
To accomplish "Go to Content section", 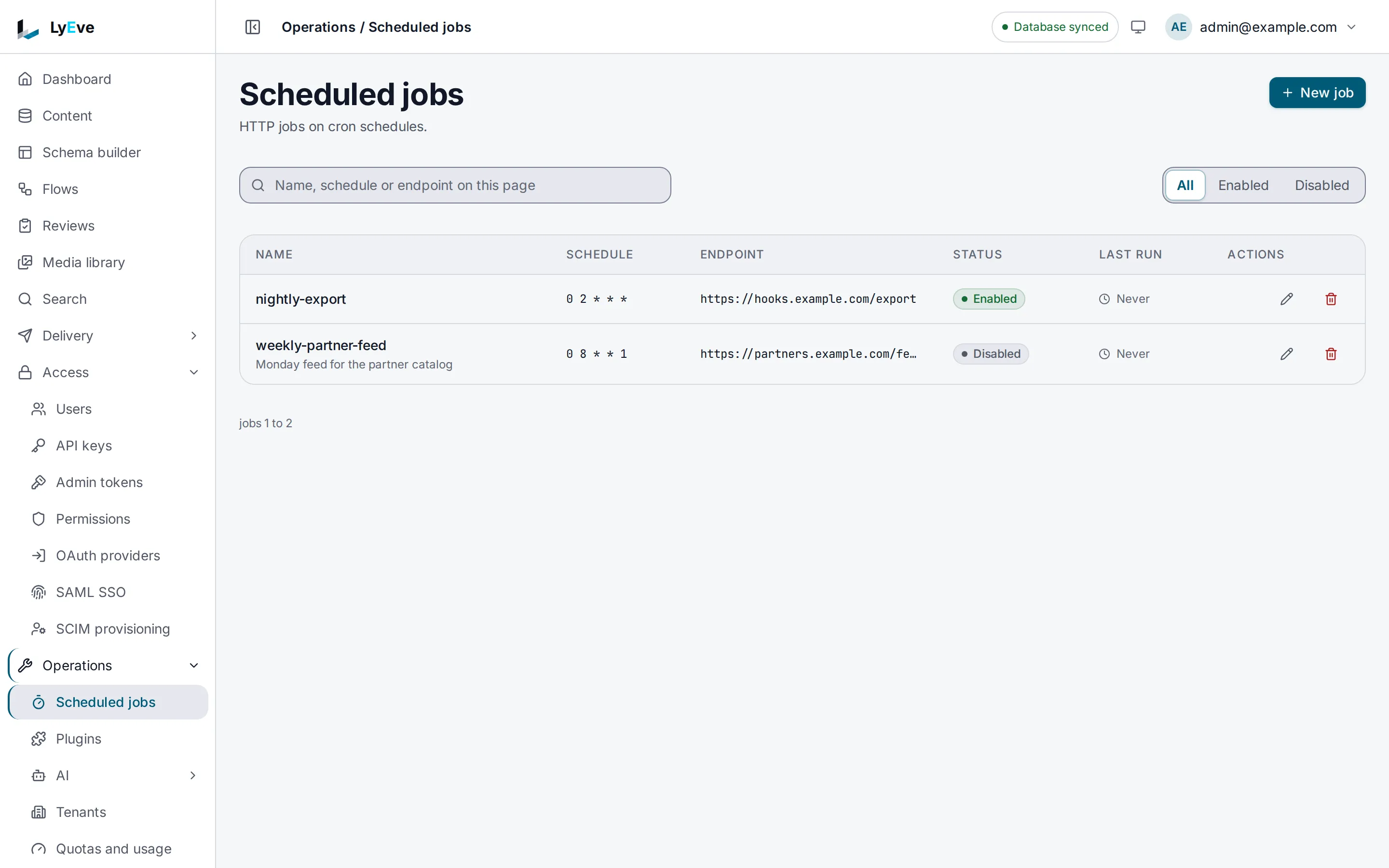I will coord(108,116).
